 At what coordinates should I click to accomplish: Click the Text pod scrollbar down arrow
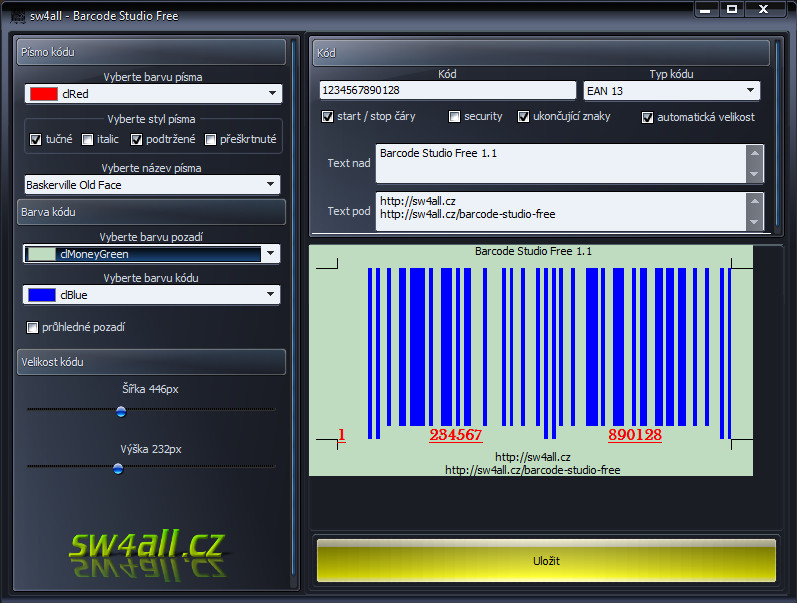tap(755, 222)
